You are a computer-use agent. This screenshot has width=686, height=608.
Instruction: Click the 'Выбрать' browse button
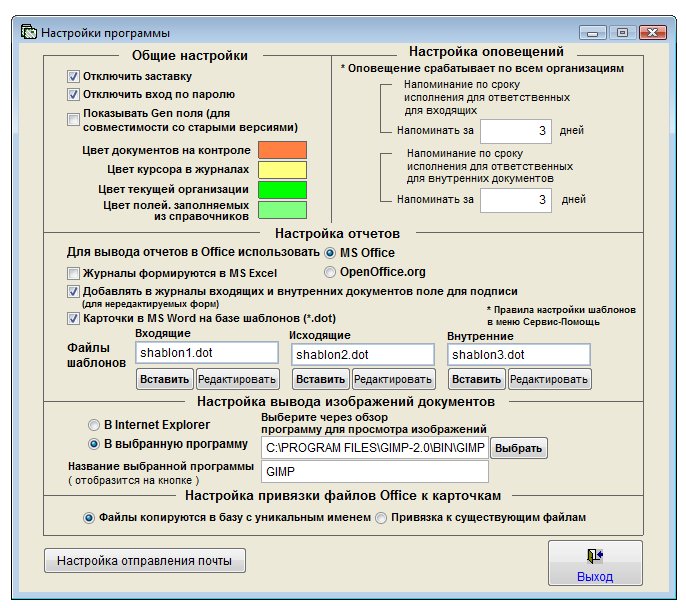coord(518,448)
